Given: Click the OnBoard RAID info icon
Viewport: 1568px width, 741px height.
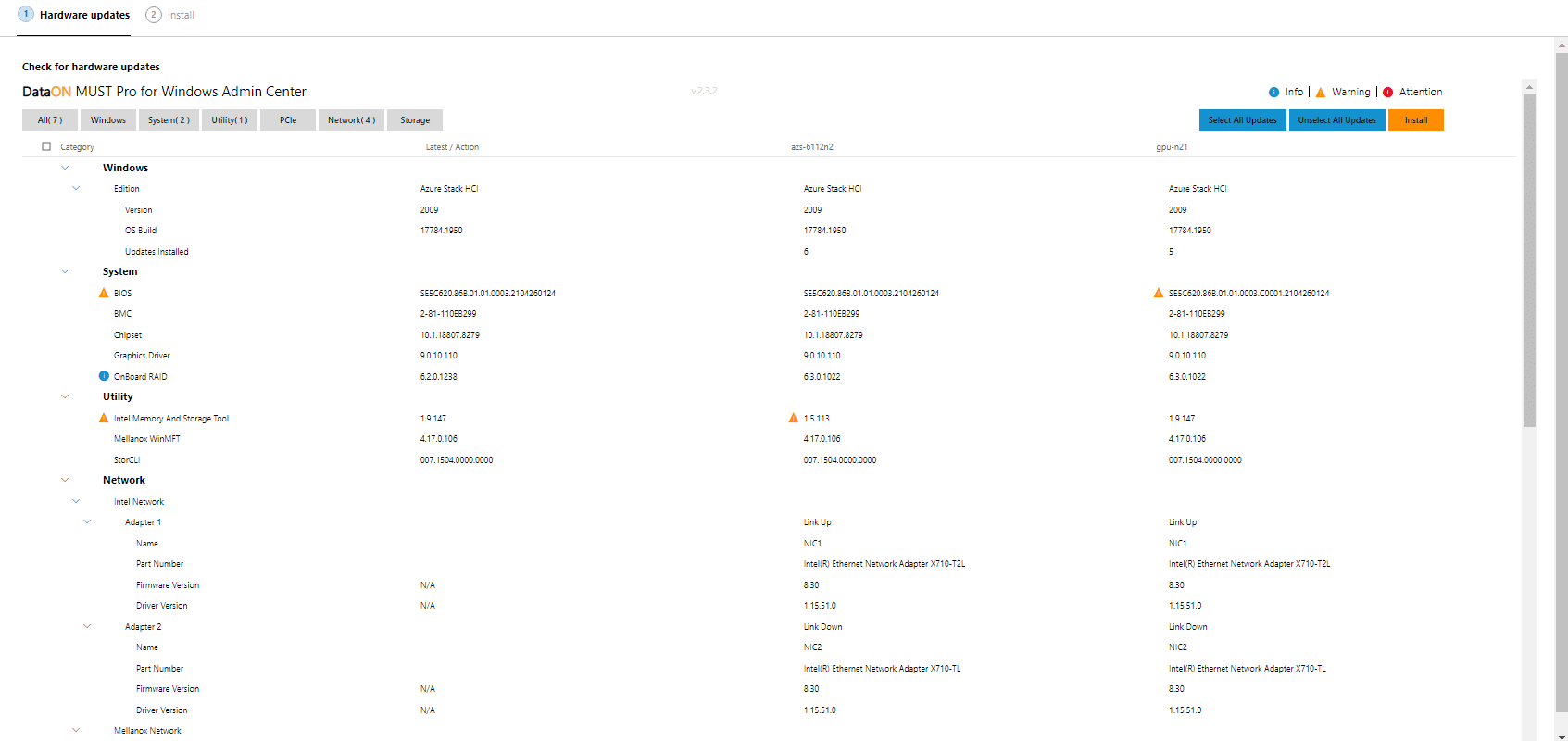Looking at the screenshot, I should (x=104, y=376).
